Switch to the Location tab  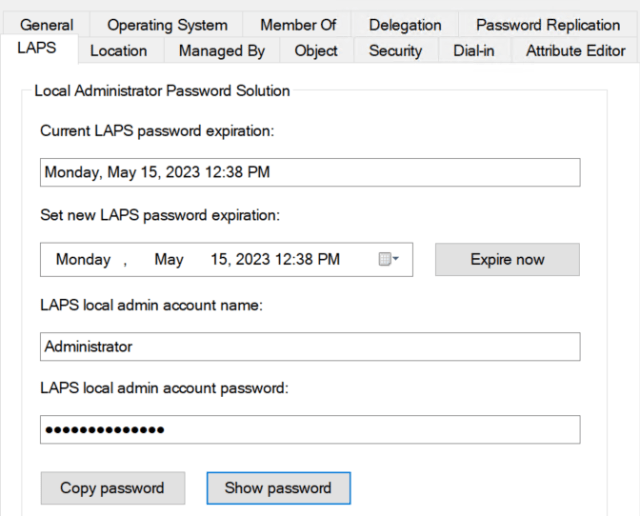coord(118,50)
